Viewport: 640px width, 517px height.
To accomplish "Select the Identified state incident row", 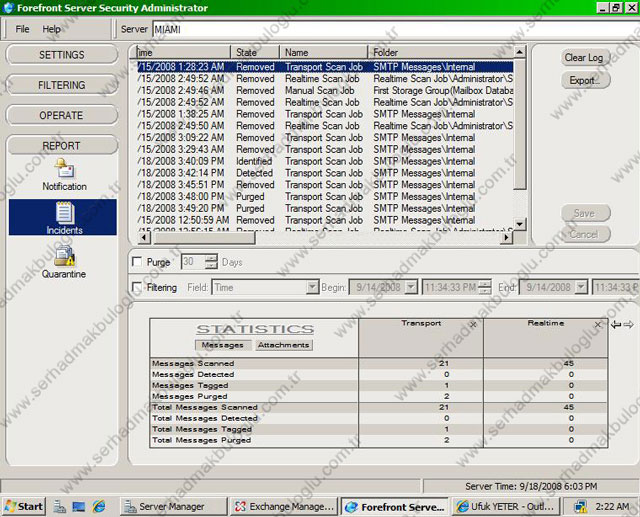I will (x=325, y=161).
